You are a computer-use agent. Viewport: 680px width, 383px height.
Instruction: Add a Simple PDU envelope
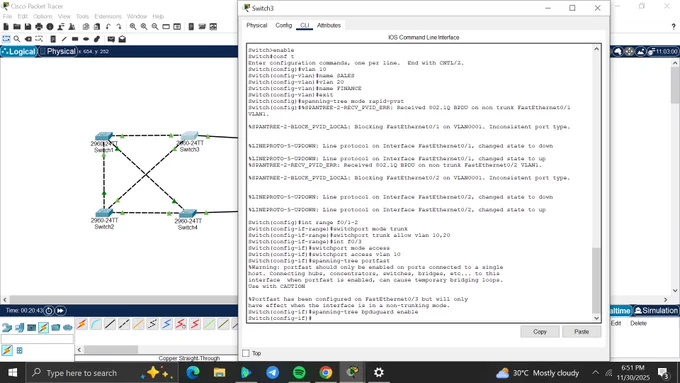click(x=111, y=39)
